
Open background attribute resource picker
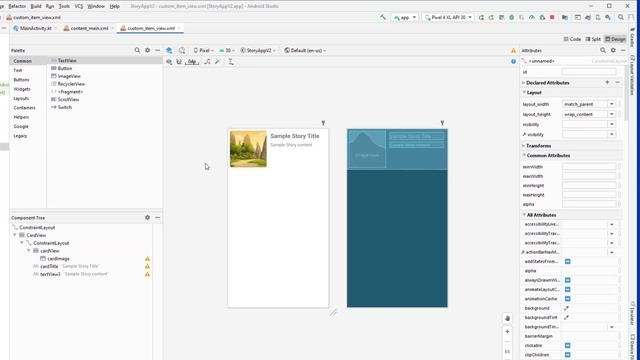point(567,308)
